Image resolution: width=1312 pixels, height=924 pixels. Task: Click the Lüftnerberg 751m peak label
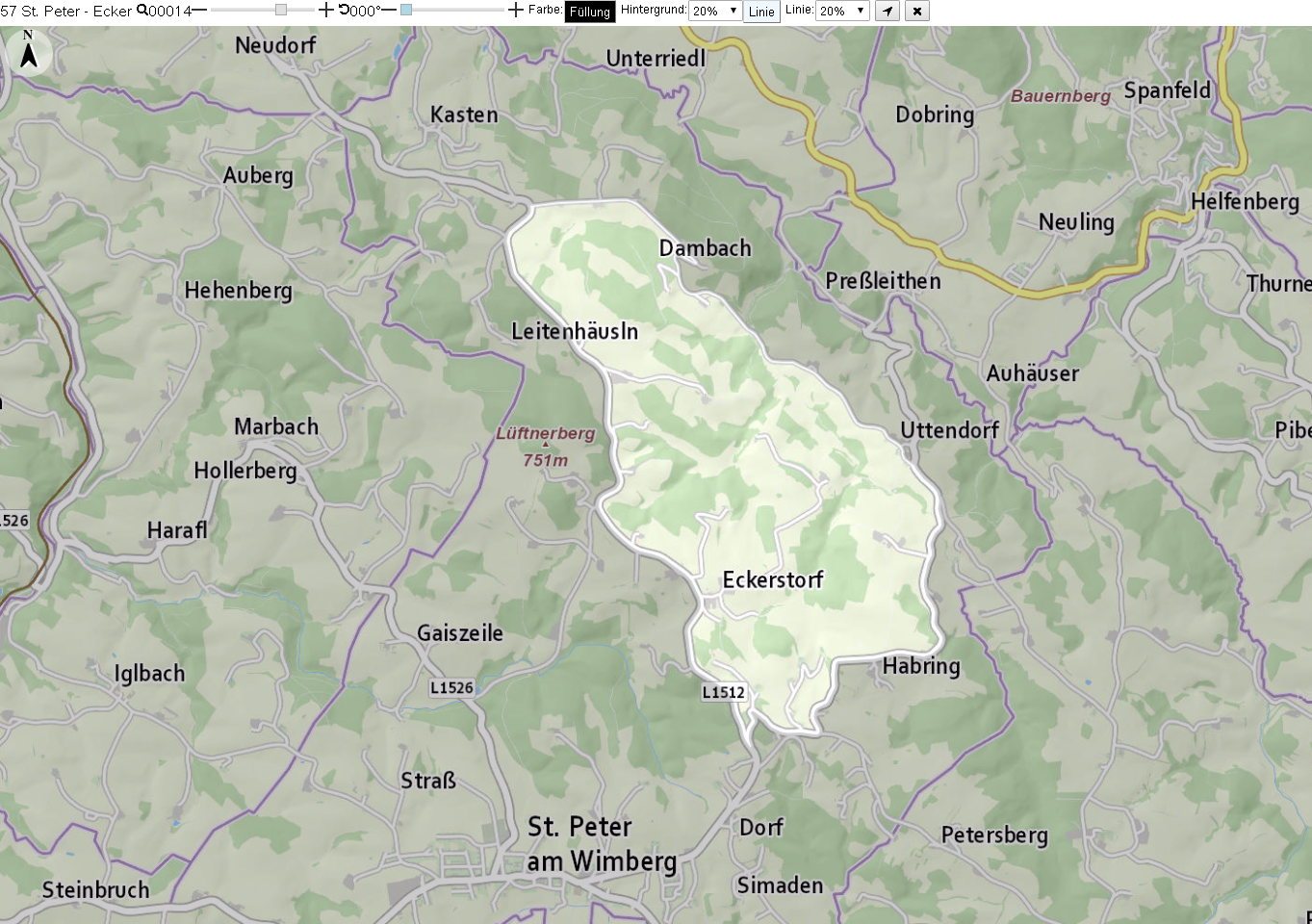click(x=546, y=447)
